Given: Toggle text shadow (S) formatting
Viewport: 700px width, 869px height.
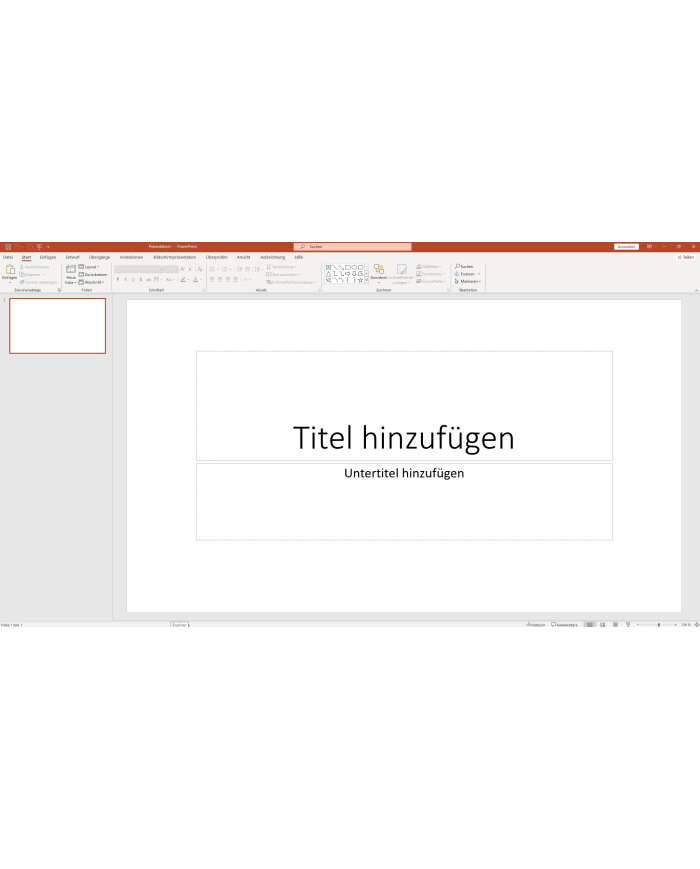Looking at the screenshot, I should click(141, 280).
